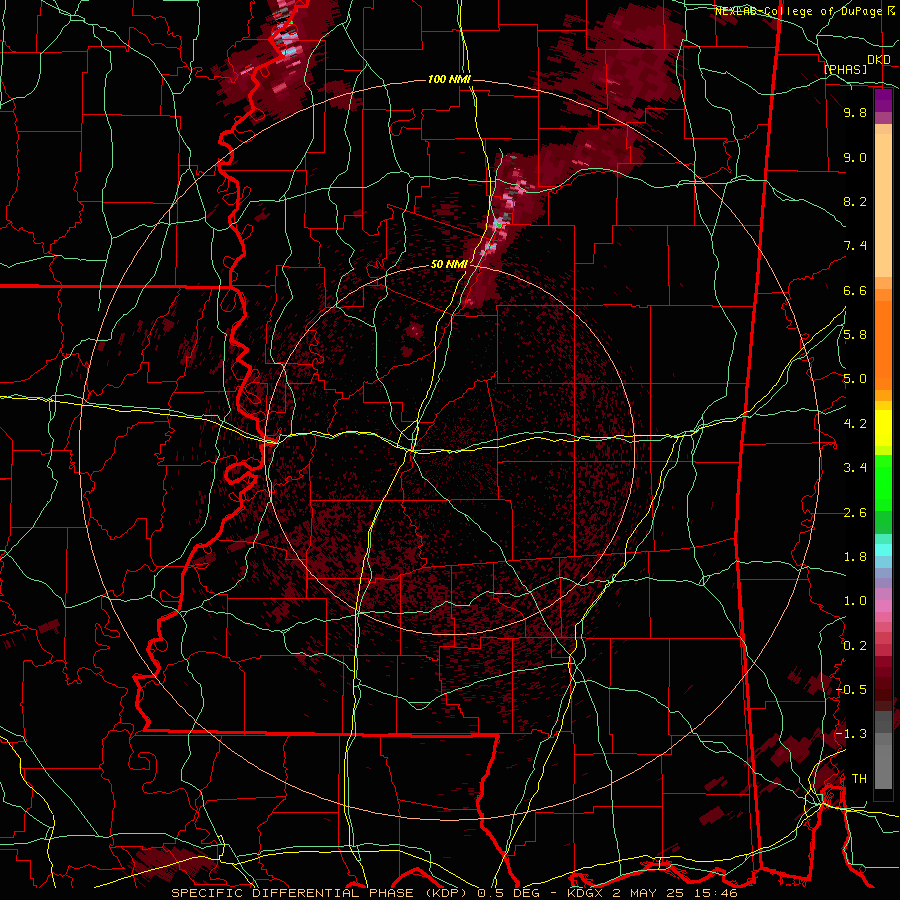This screenshot has height=900, width=900.
Task: Click the 9.0 value on the color scale
Action: tap(855, 158)
